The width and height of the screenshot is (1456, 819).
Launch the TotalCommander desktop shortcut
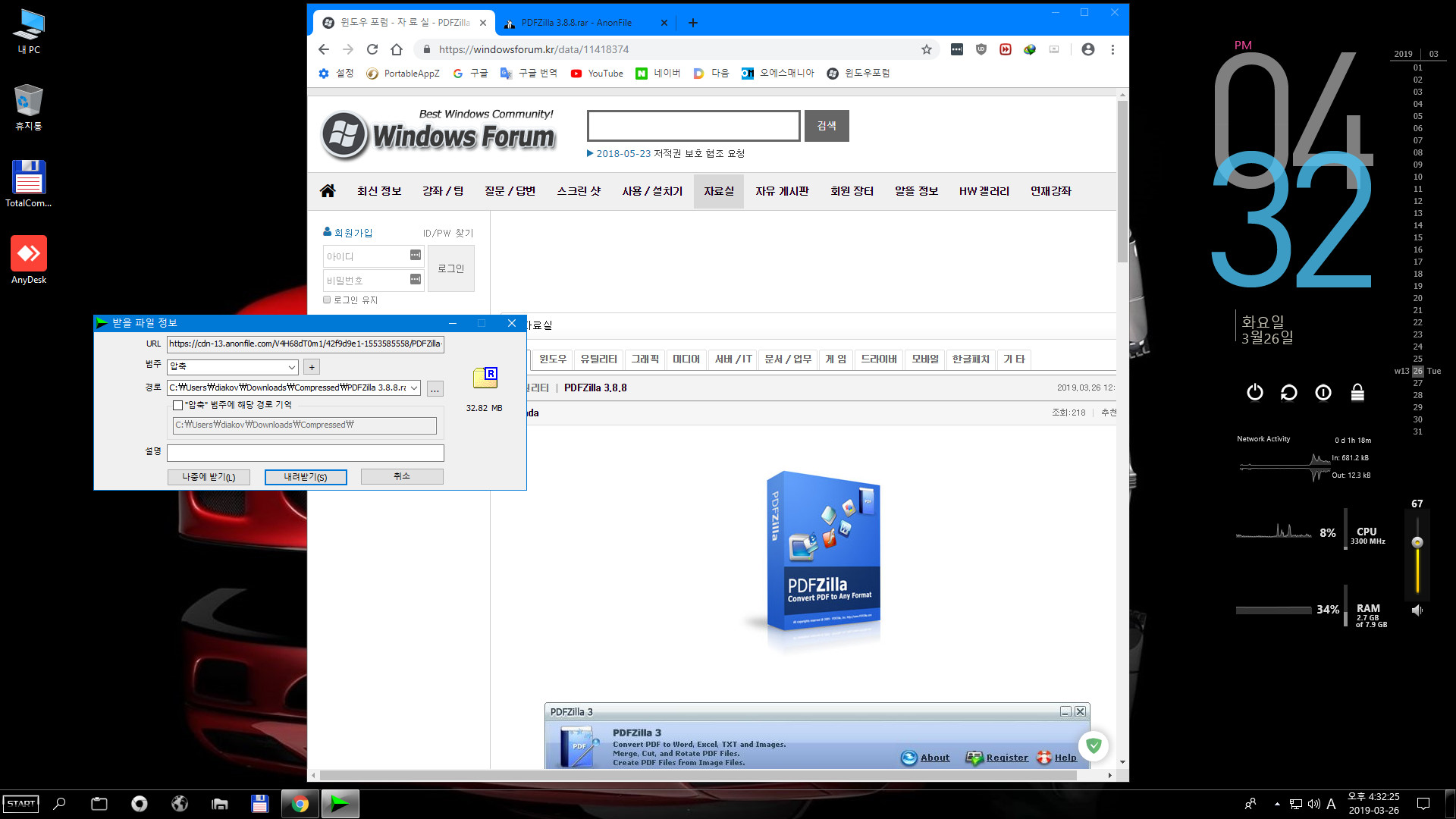[x=29, y=183]
